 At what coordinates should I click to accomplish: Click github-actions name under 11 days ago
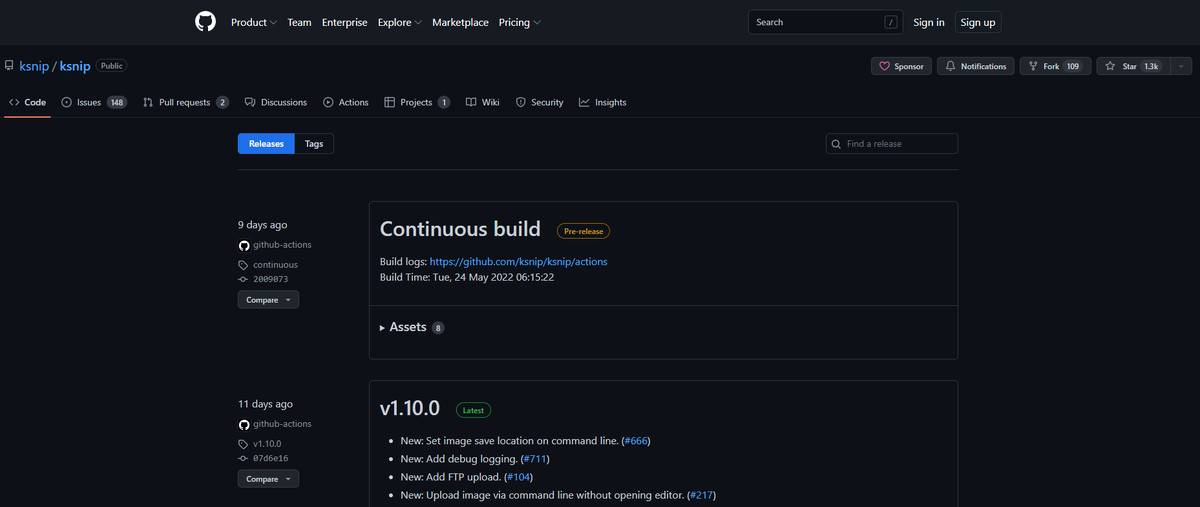[282, 424]
